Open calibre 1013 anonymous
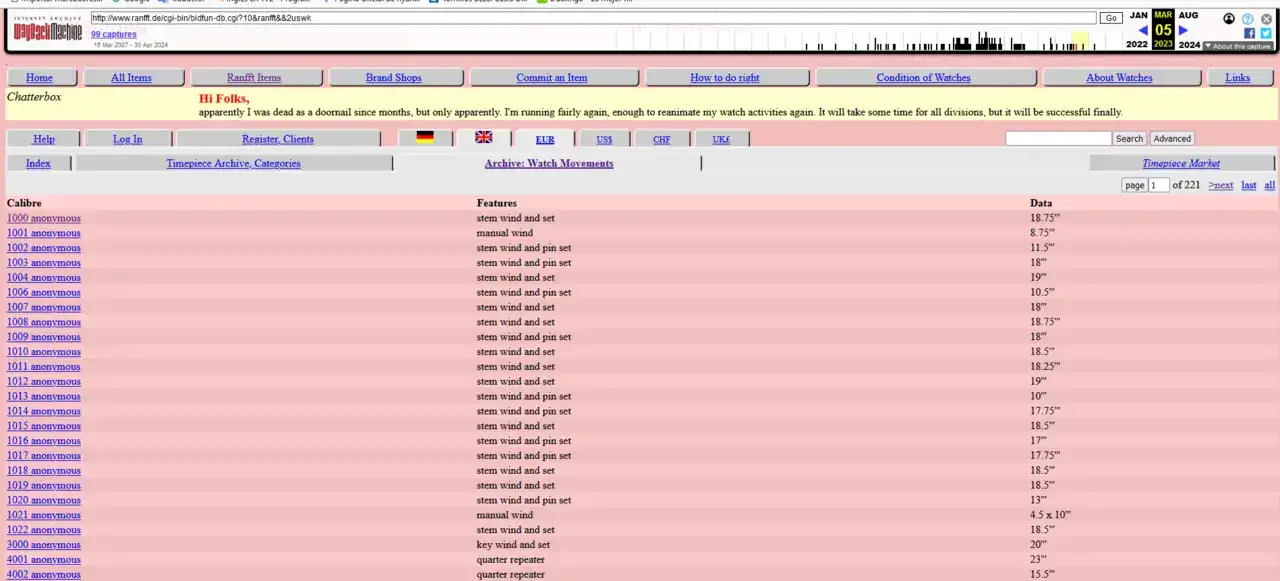The height and width of the screenshot is (581, 1280). click(44, 396)
